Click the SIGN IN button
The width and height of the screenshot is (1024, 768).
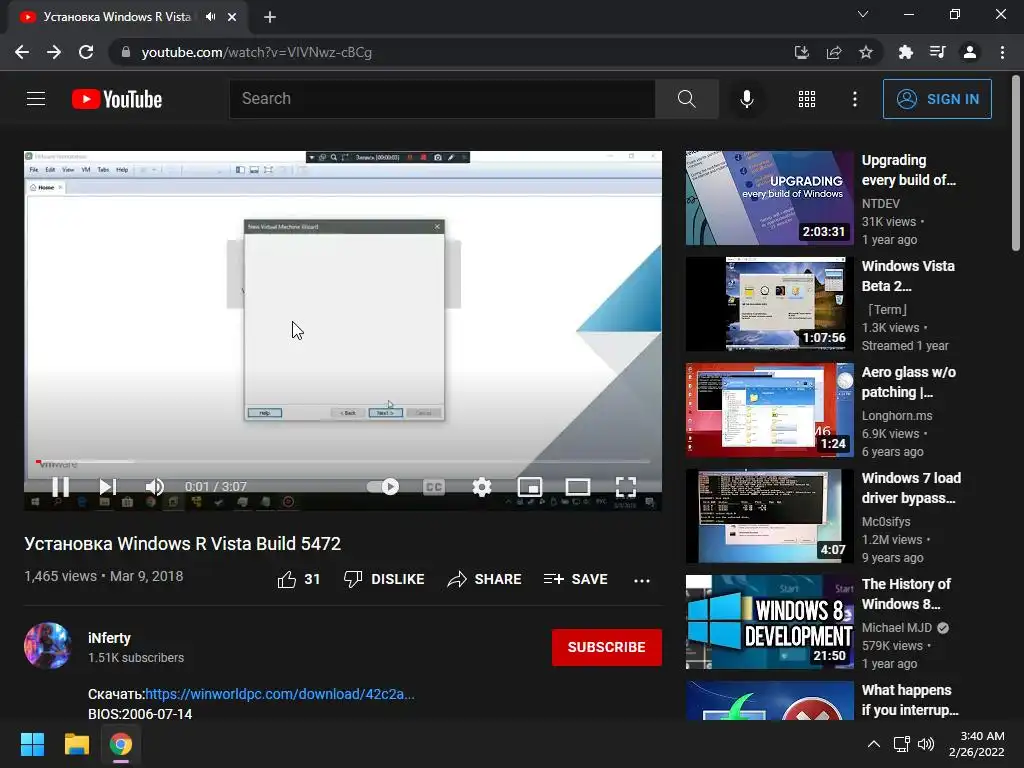[x=937, y=99]
